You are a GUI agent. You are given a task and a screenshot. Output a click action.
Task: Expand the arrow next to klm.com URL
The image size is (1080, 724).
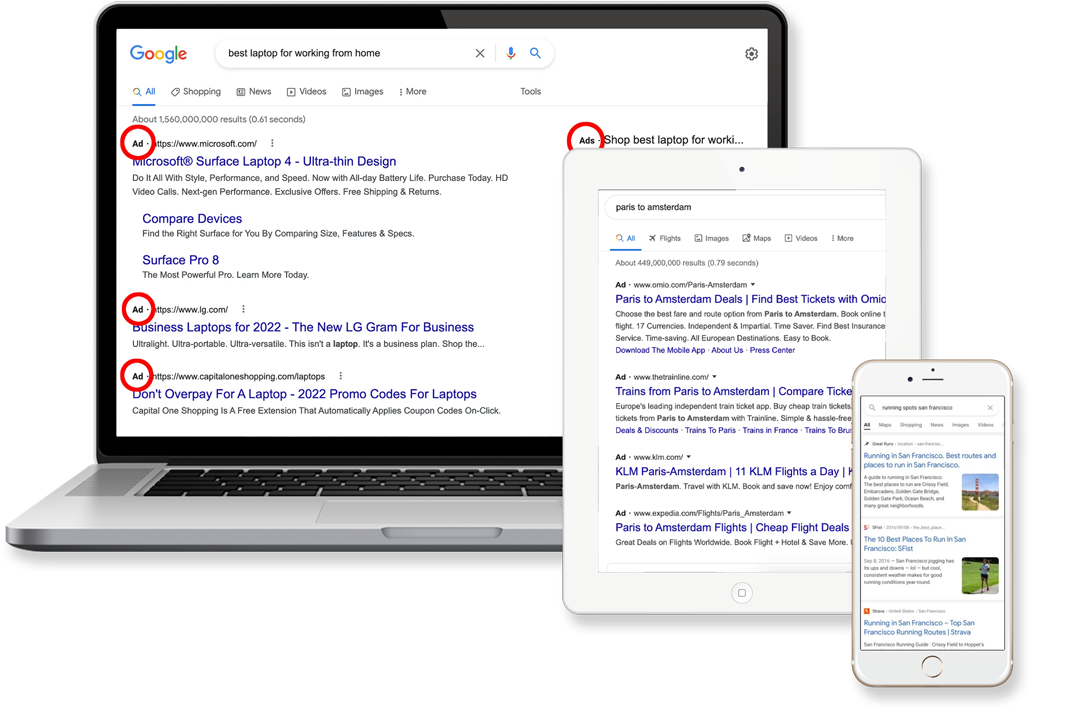[689, 457]
